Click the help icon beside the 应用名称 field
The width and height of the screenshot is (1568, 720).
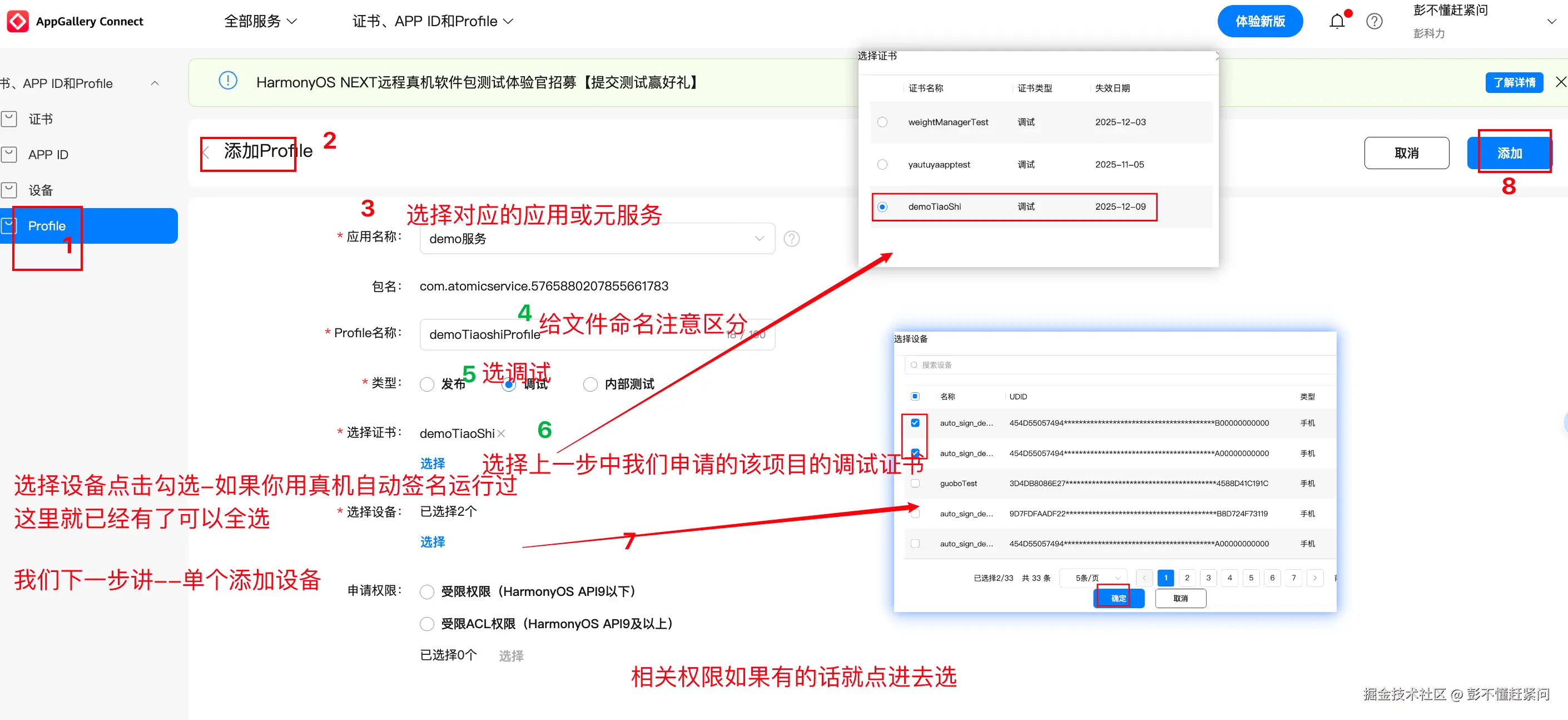click(791, 238)
